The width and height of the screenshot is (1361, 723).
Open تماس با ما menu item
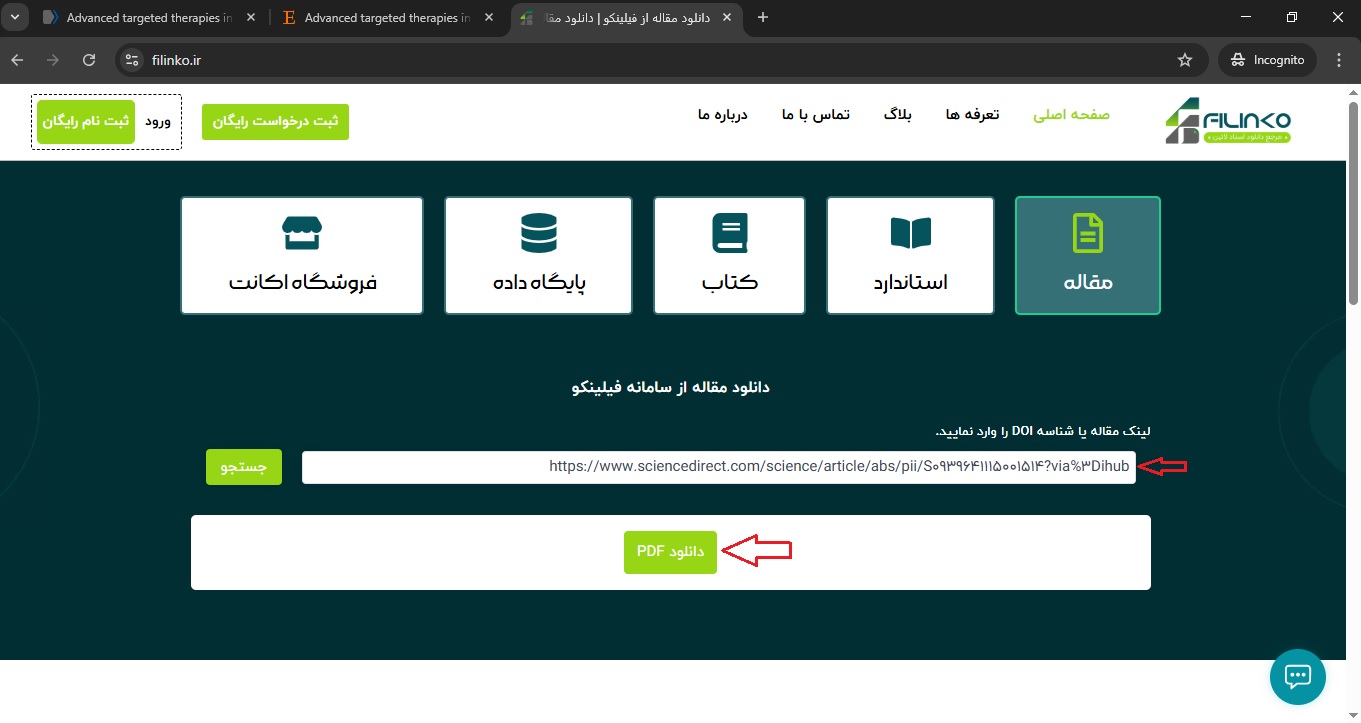coord(815,115)
